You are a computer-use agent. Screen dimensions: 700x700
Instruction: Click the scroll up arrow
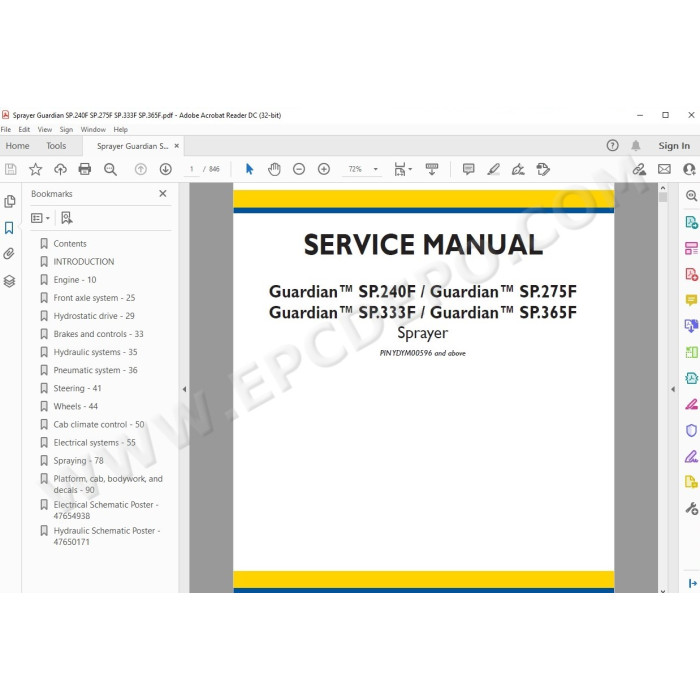click(x=663, y=188)
